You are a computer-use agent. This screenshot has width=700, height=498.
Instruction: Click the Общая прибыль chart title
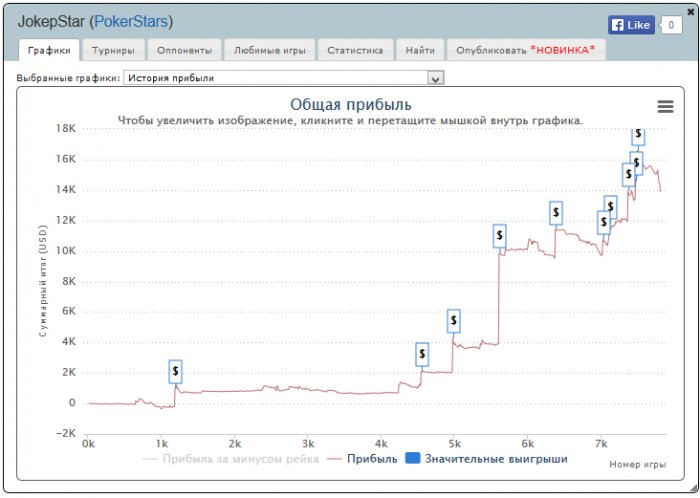[351, 104]
